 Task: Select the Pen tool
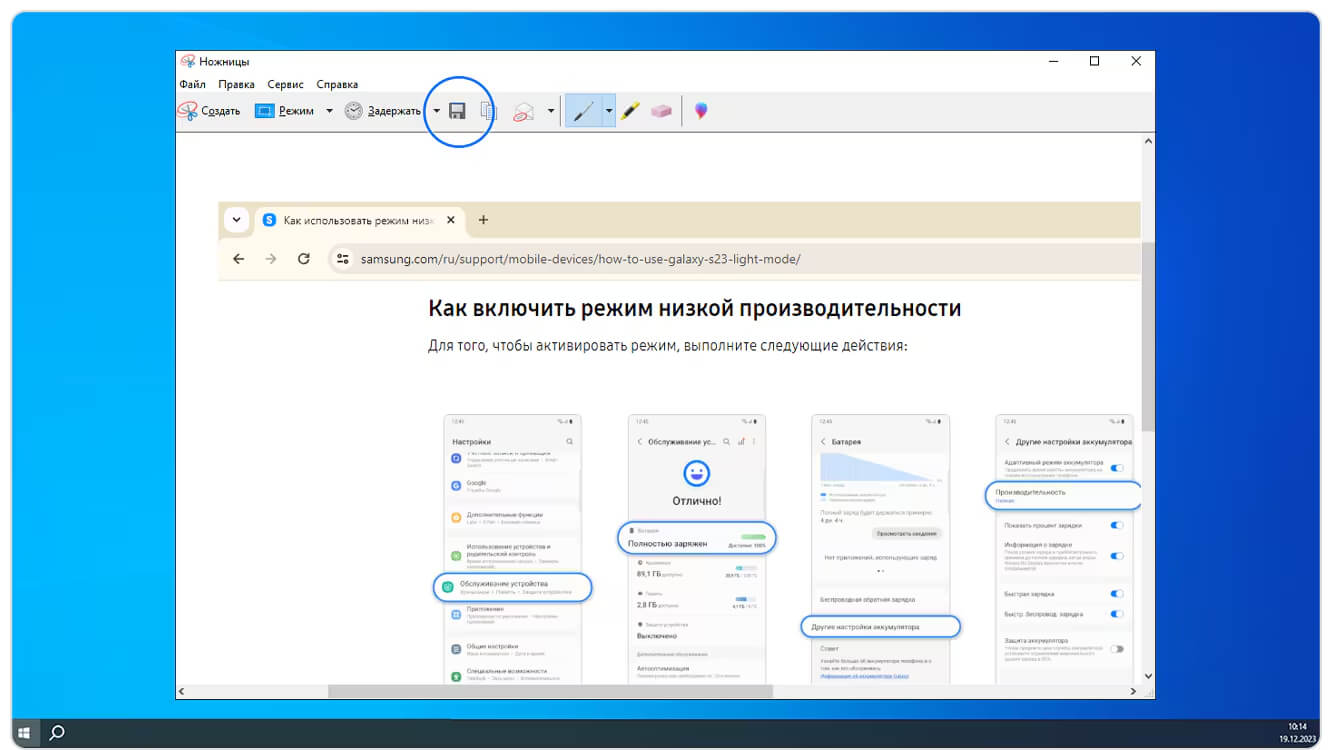[x=583, y=111]
